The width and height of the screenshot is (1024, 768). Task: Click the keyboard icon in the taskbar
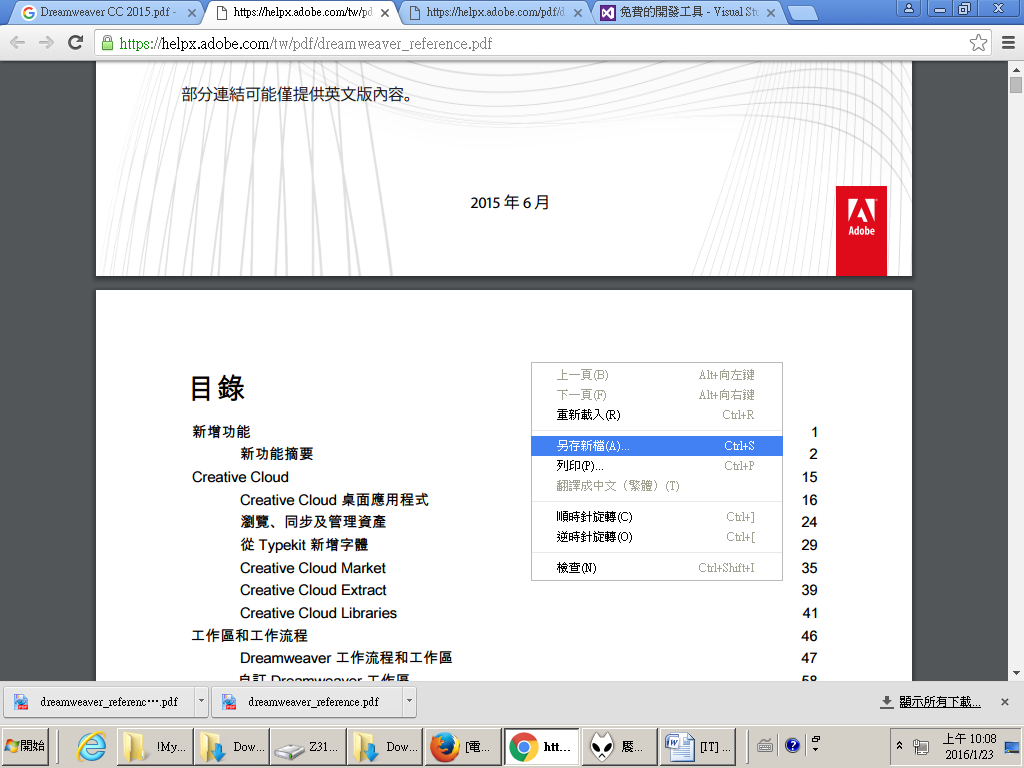point(765,745)
